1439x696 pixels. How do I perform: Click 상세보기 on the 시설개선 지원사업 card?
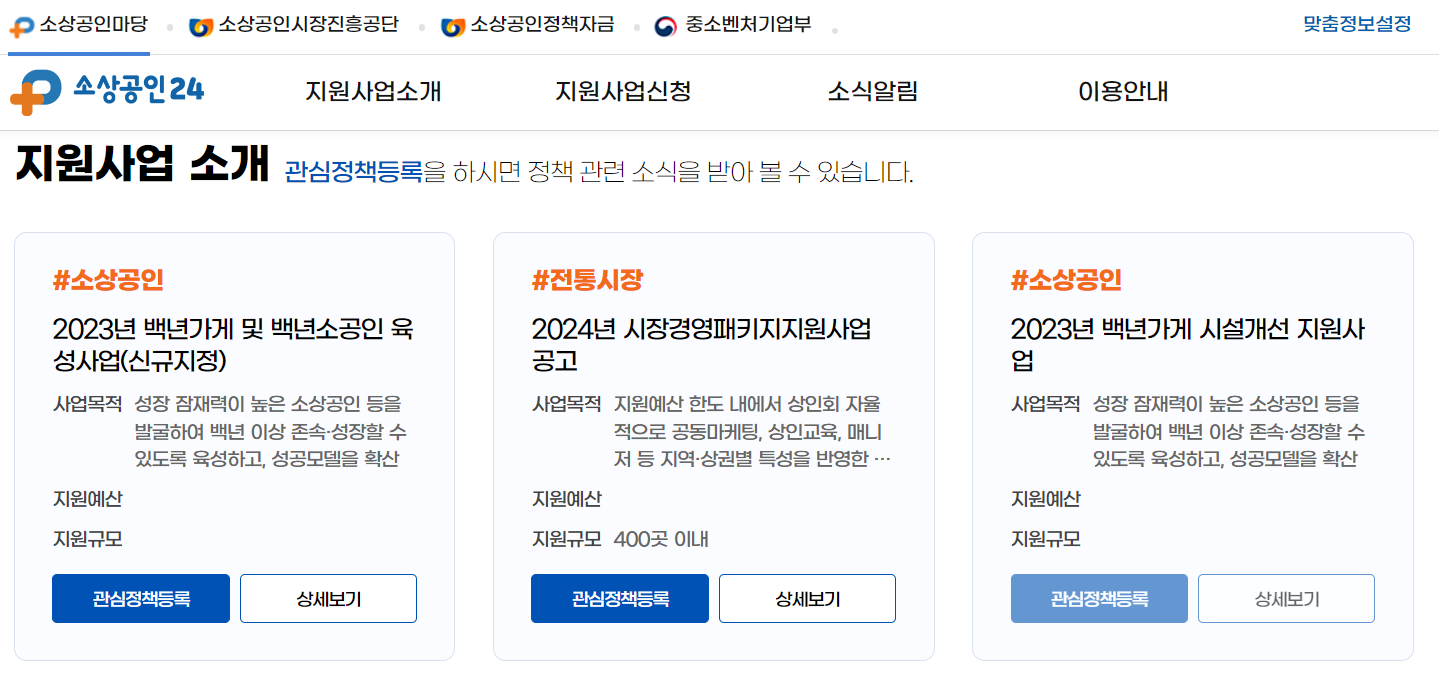click(1286, 598)
